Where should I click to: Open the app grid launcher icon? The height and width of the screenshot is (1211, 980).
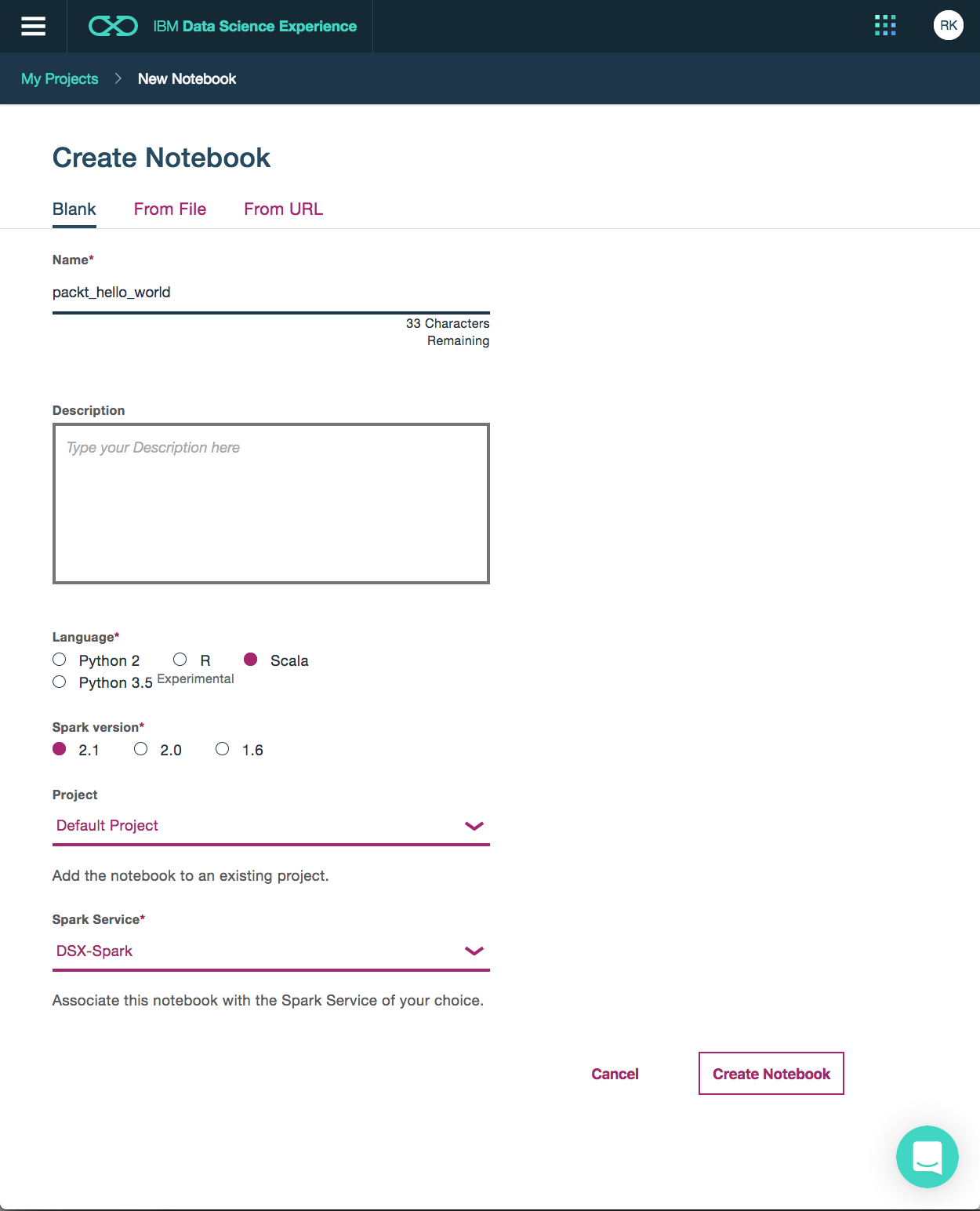[x=885, y=25]
